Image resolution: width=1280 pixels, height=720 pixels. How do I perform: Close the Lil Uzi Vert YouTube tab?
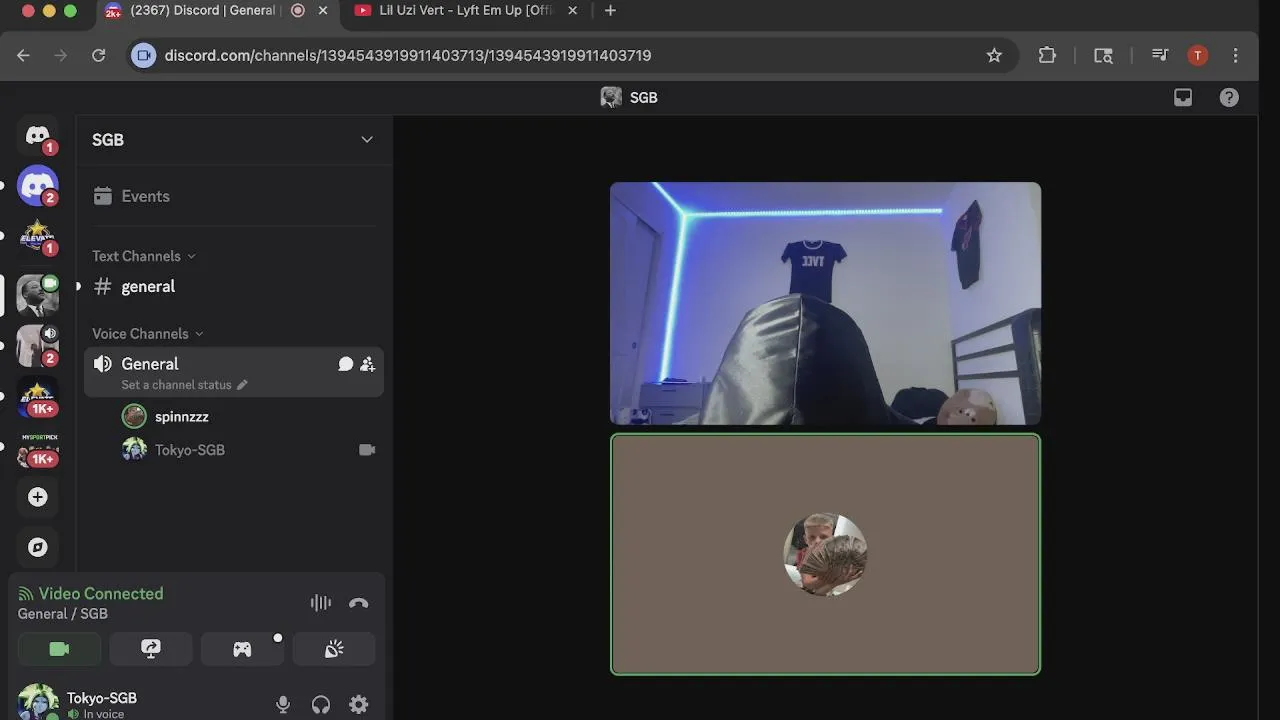(x=572, y=10)
